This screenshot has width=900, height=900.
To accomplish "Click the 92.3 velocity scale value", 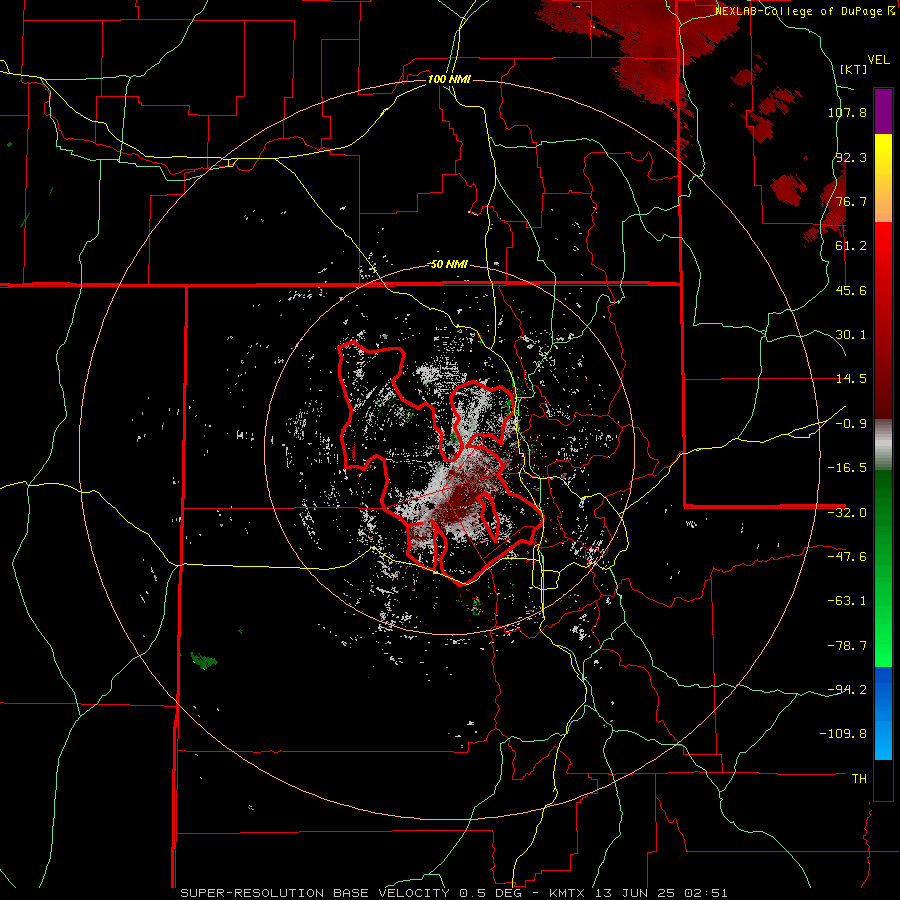I will pyautogui.click(x=851, y=157).
